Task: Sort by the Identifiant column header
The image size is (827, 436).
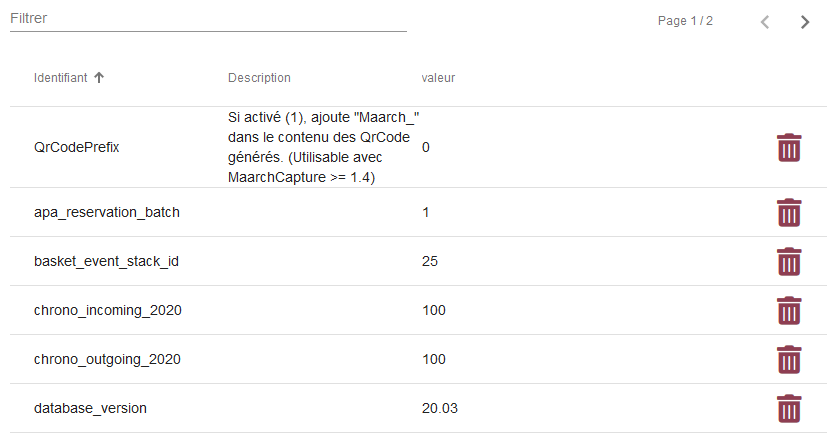Action: click(60, 77)
